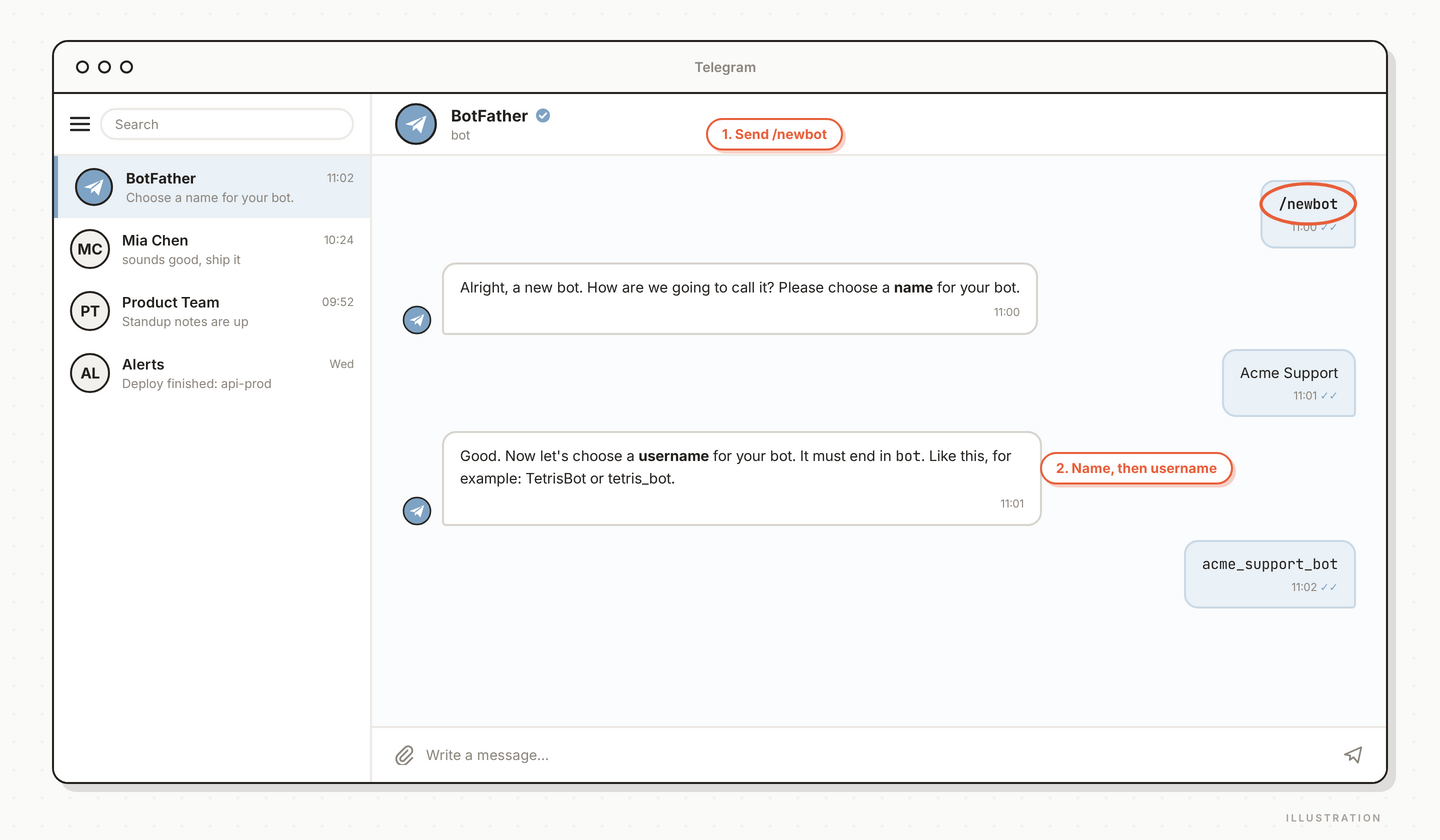
Task: Click BotFather's avatar in sidebar list
Action: click(x=94, y=187)
